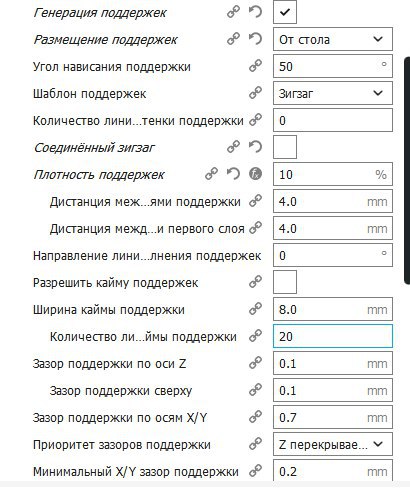
Task: Click link icon for Зазор поддержки сверху
Action: pyautogui.click(x=255, y=390)
